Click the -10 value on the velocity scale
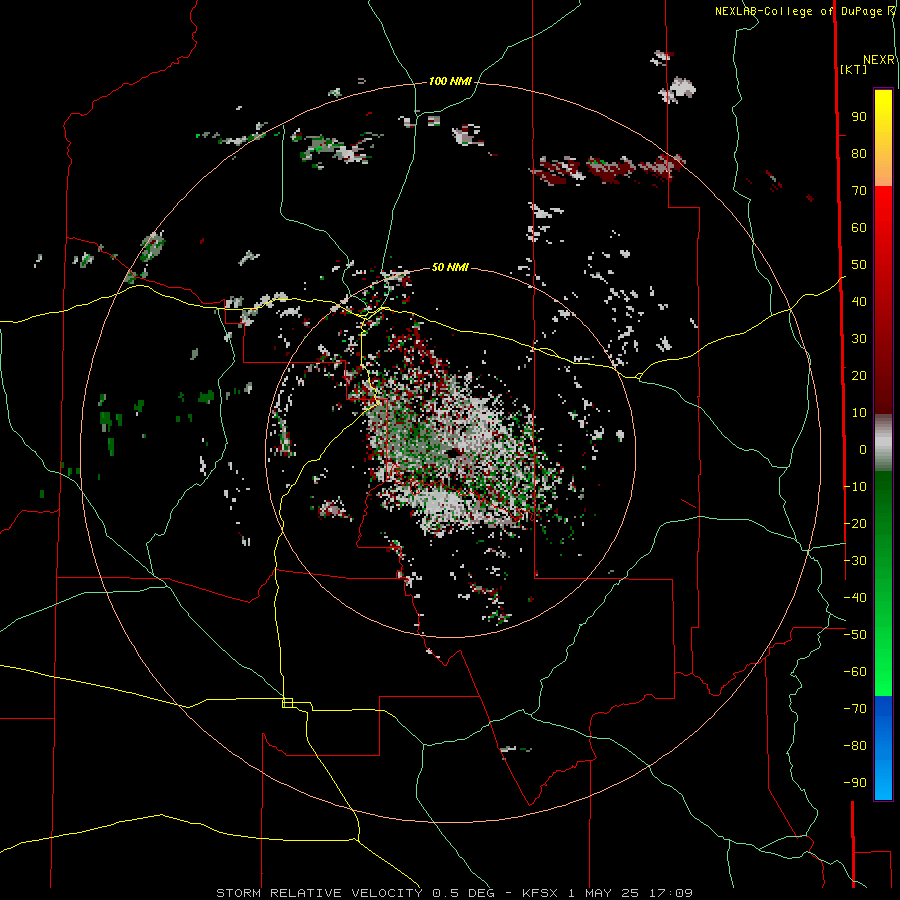The image size is (900, 900). point(855,487)
